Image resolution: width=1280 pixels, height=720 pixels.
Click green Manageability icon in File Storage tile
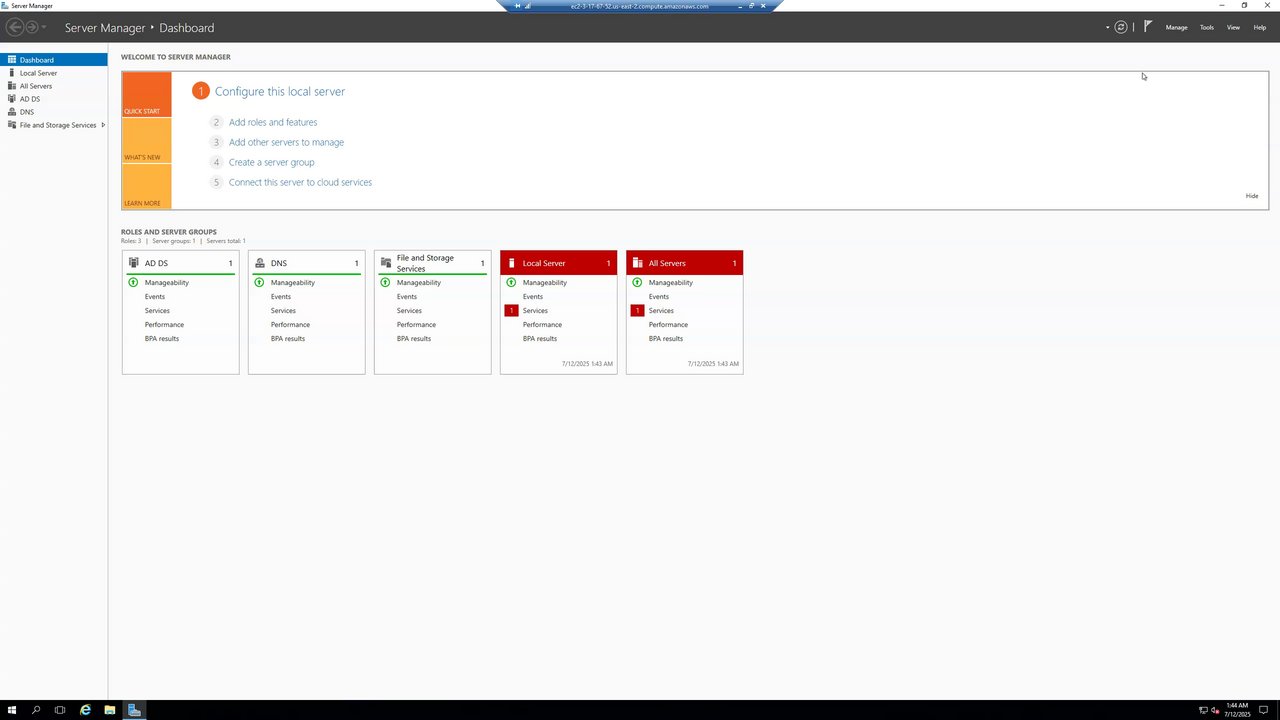[386, 283]
